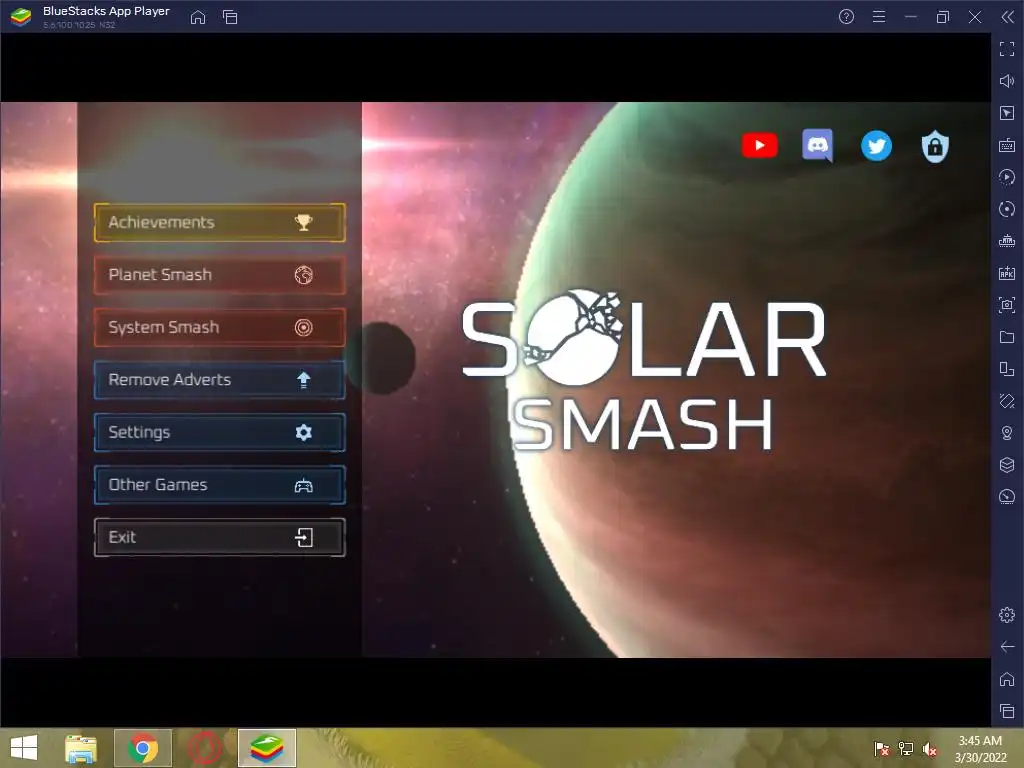Go to BlueStacks home via title bar icon

198,17
